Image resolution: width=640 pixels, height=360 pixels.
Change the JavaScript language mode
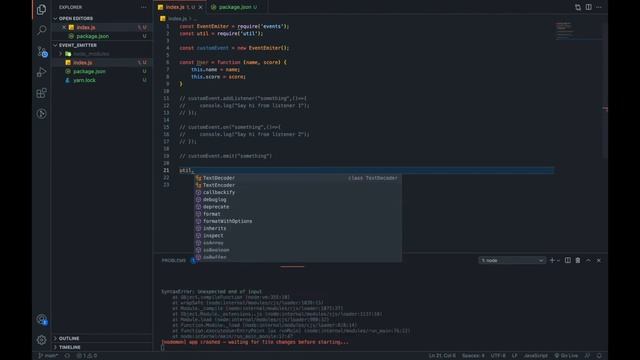[x=536, y=356]
